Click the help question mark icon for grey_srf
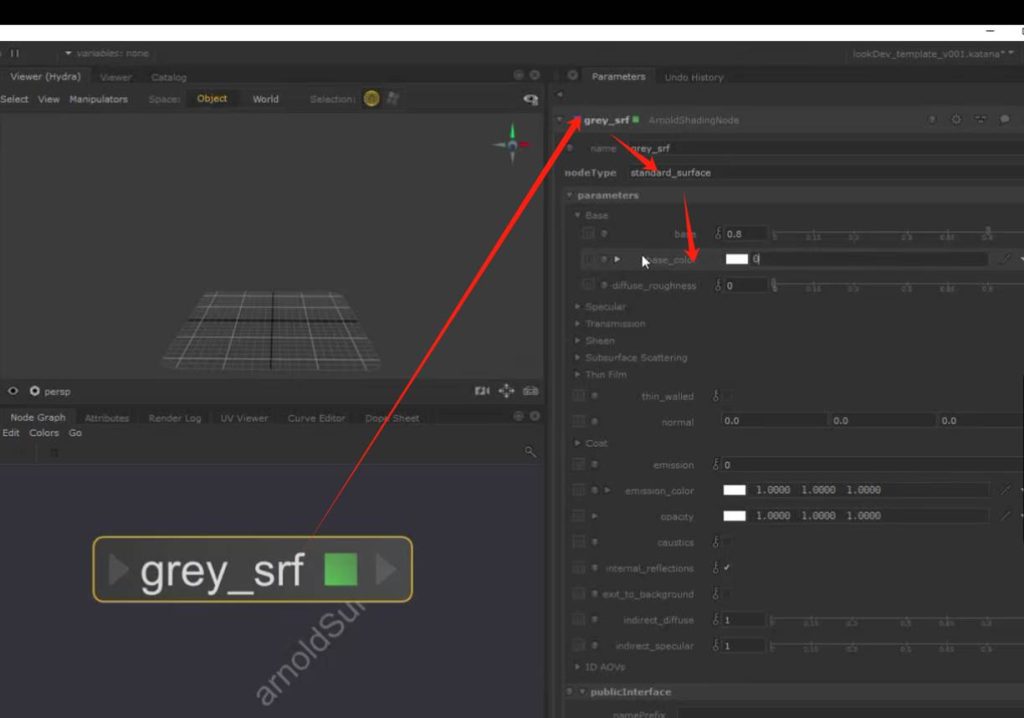 tap(932, 120)
